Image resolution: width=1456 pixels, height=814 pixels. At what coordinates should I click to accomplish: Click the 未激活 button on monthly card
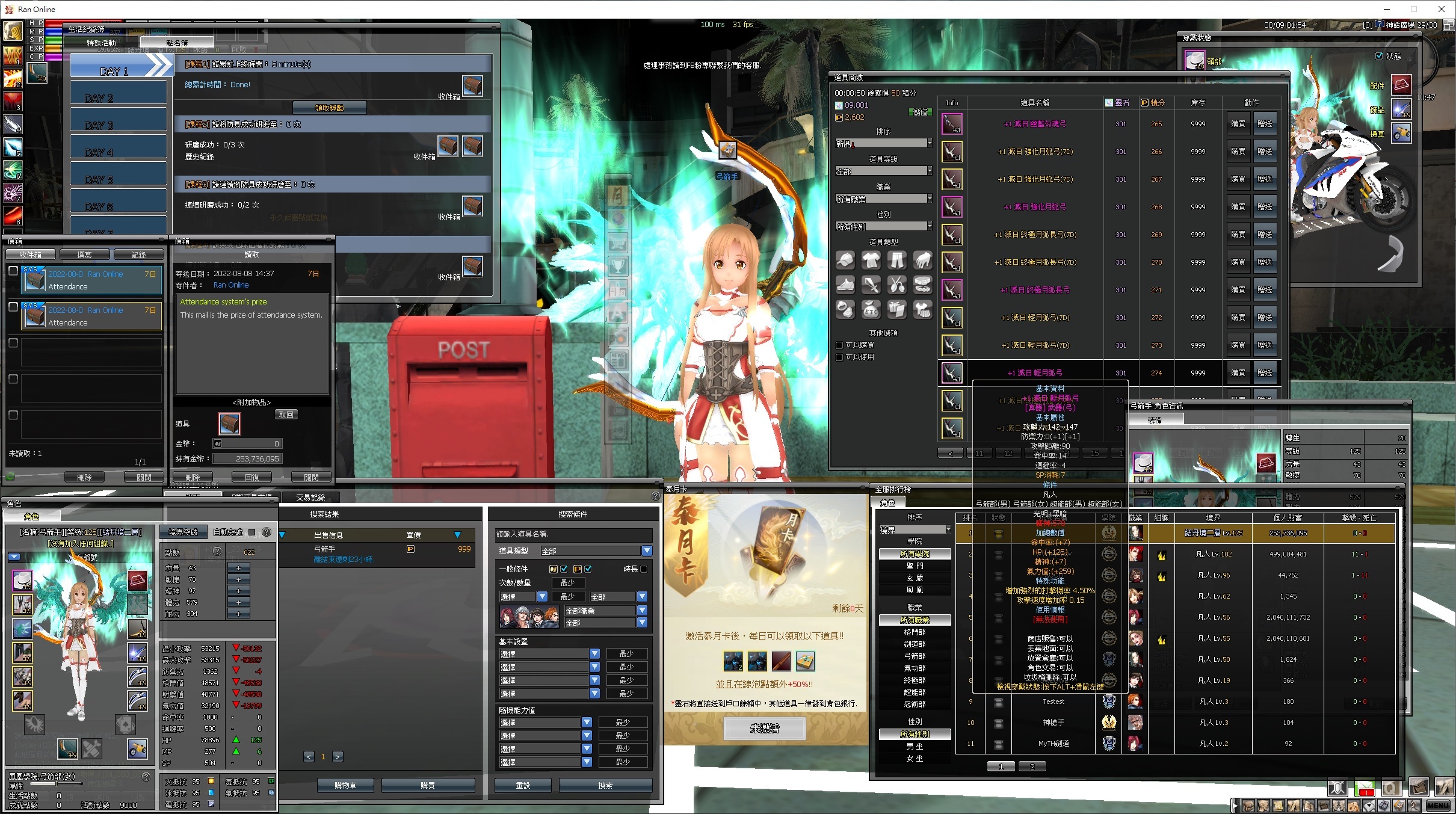(764, 729)
